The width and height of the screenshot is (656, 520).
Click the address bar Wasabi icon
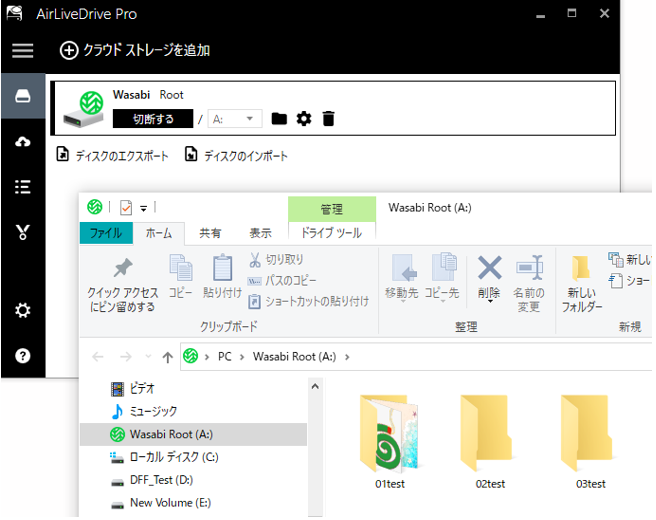coord(191,356)
